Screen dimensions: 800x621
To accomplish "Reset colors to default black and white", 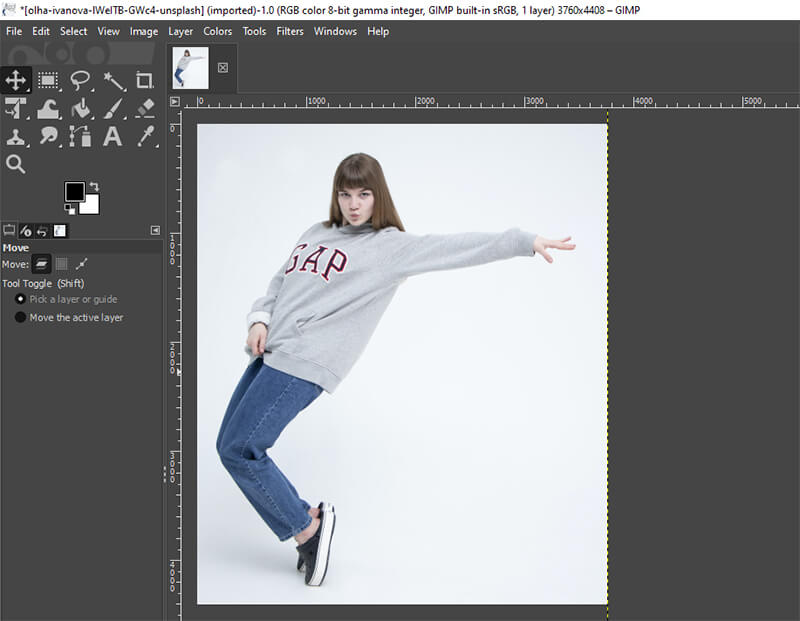I will tap(69, 209).
